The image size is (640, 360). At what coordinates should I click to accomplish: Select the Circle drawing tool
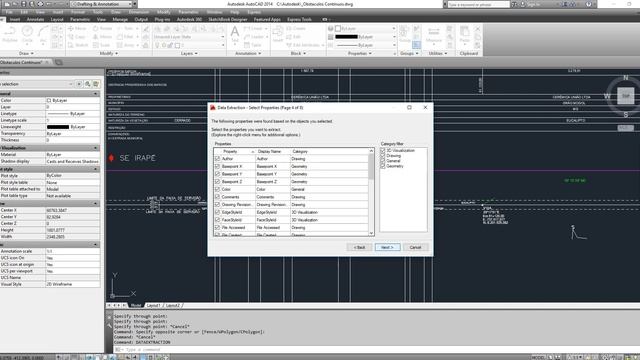coord(27,34)
